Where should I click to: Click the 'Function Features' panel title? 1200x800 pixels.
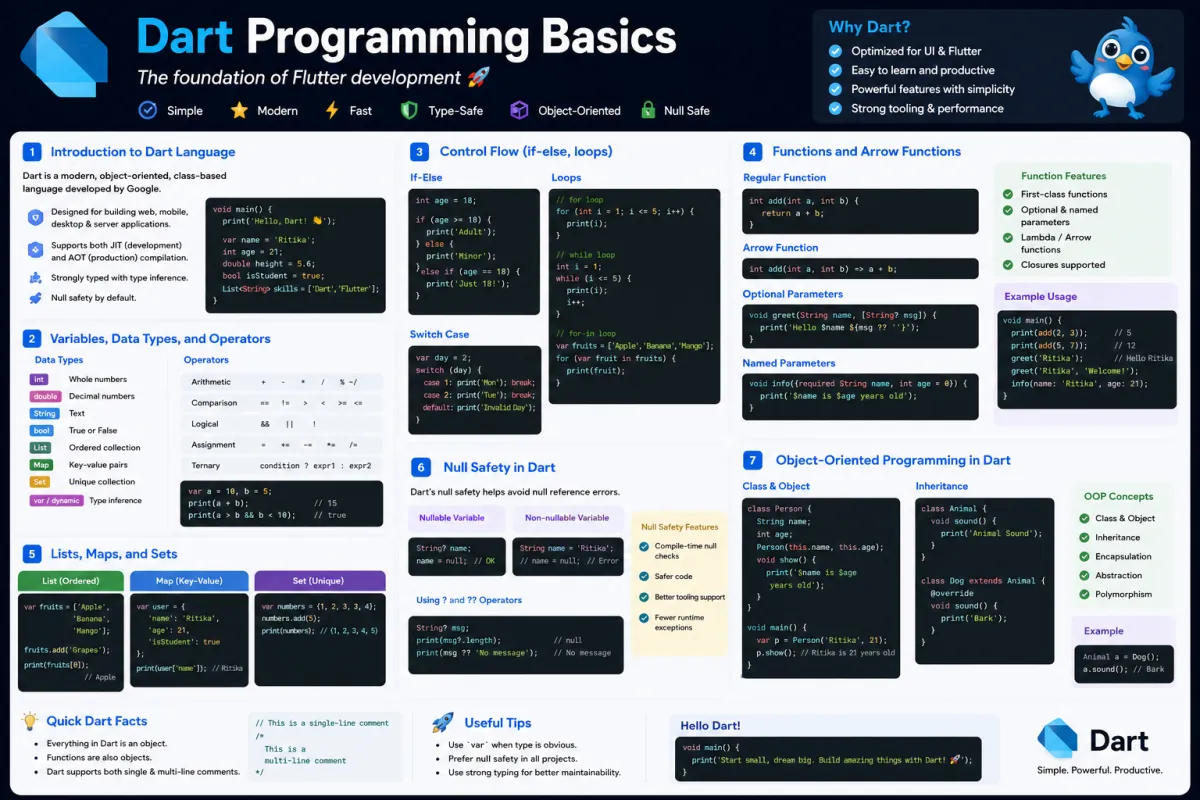click(x=1064, y=176)
